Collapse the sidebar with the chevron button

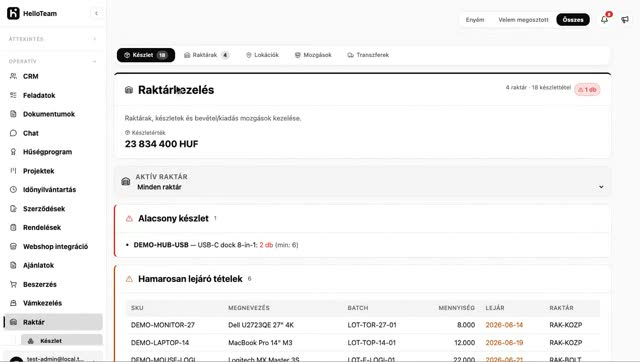[96, 13]
